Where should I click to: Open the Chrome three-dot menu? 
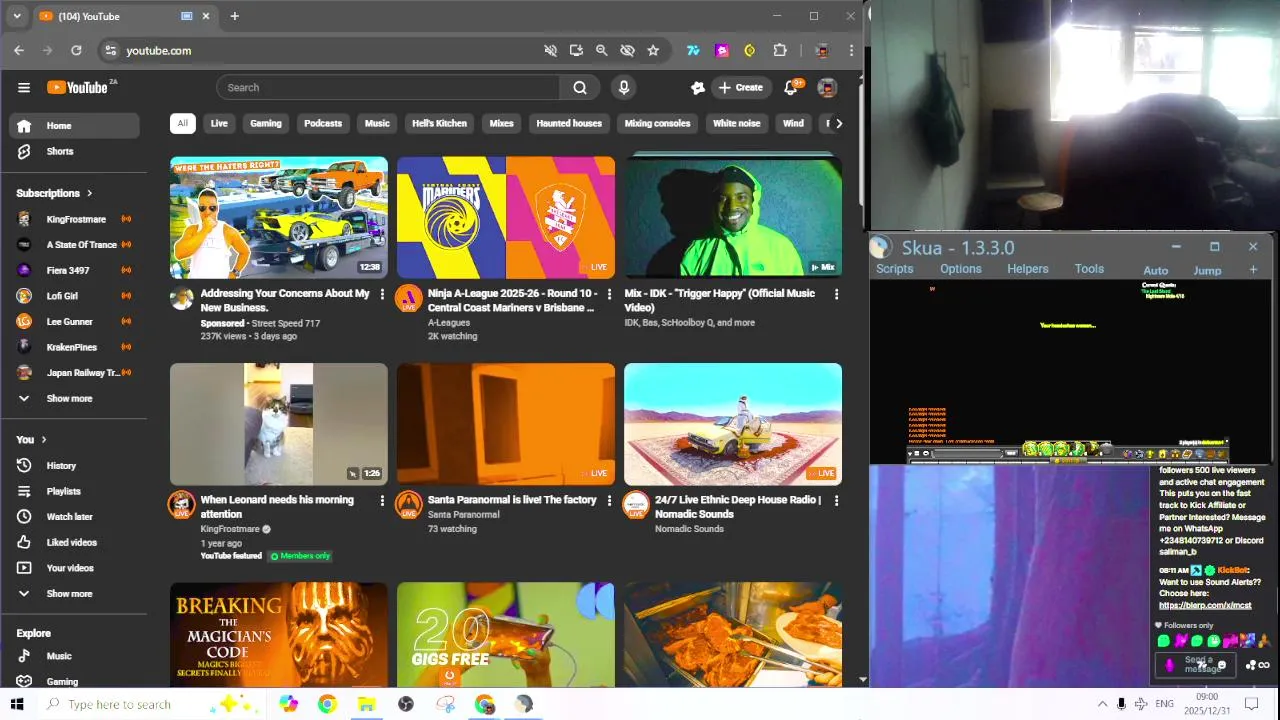point(851,50)
